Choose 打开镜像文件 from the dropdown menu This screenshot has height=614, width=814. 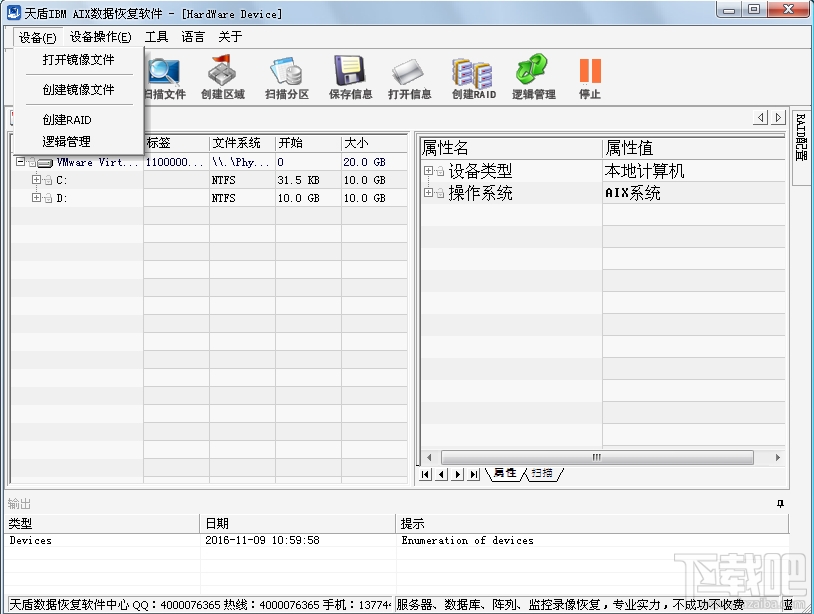click(x=78, y=60)
